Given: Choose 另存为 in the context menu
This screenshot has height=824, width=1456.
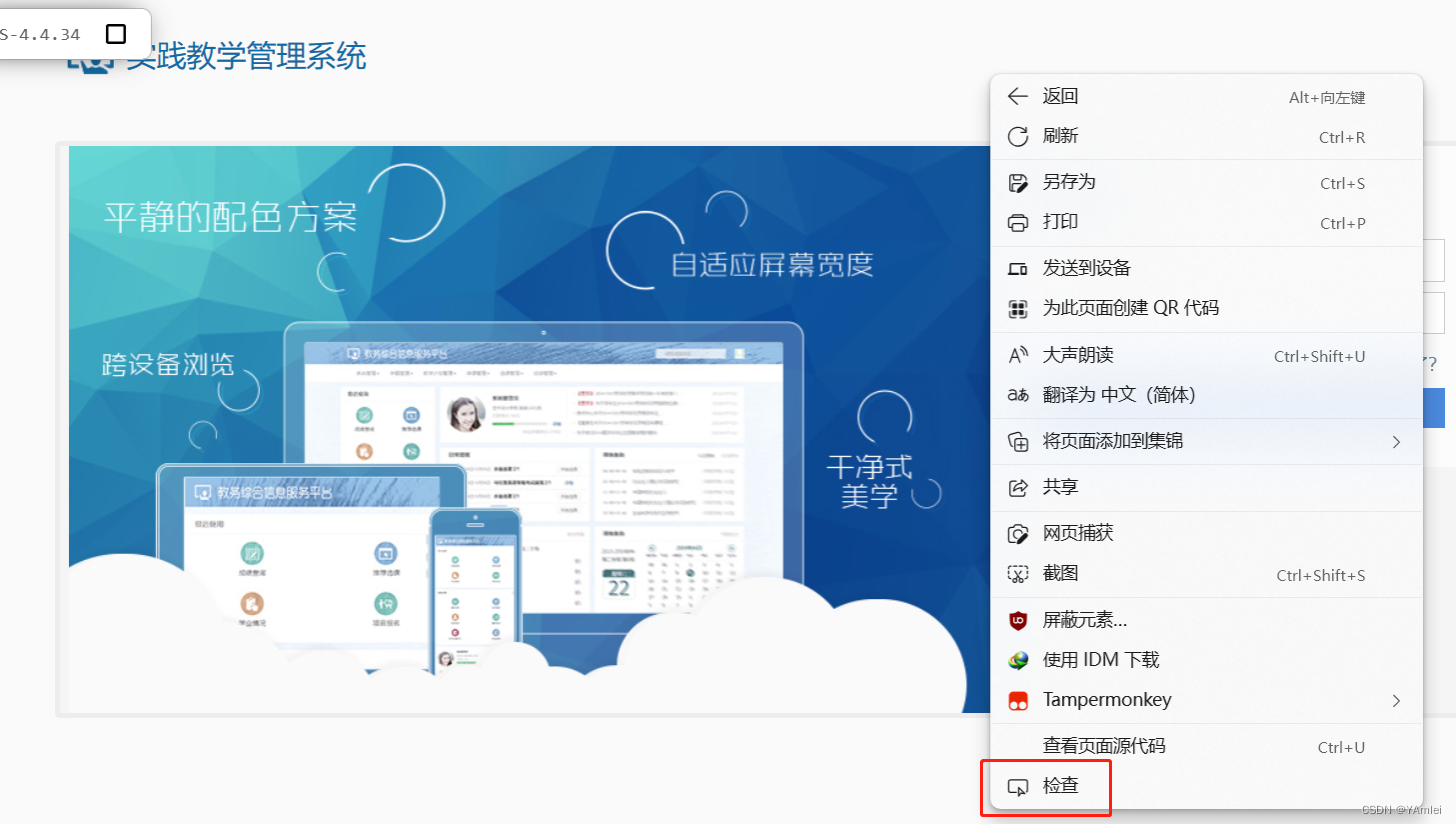Looking at the screenshot, I should click(1206, 183).
